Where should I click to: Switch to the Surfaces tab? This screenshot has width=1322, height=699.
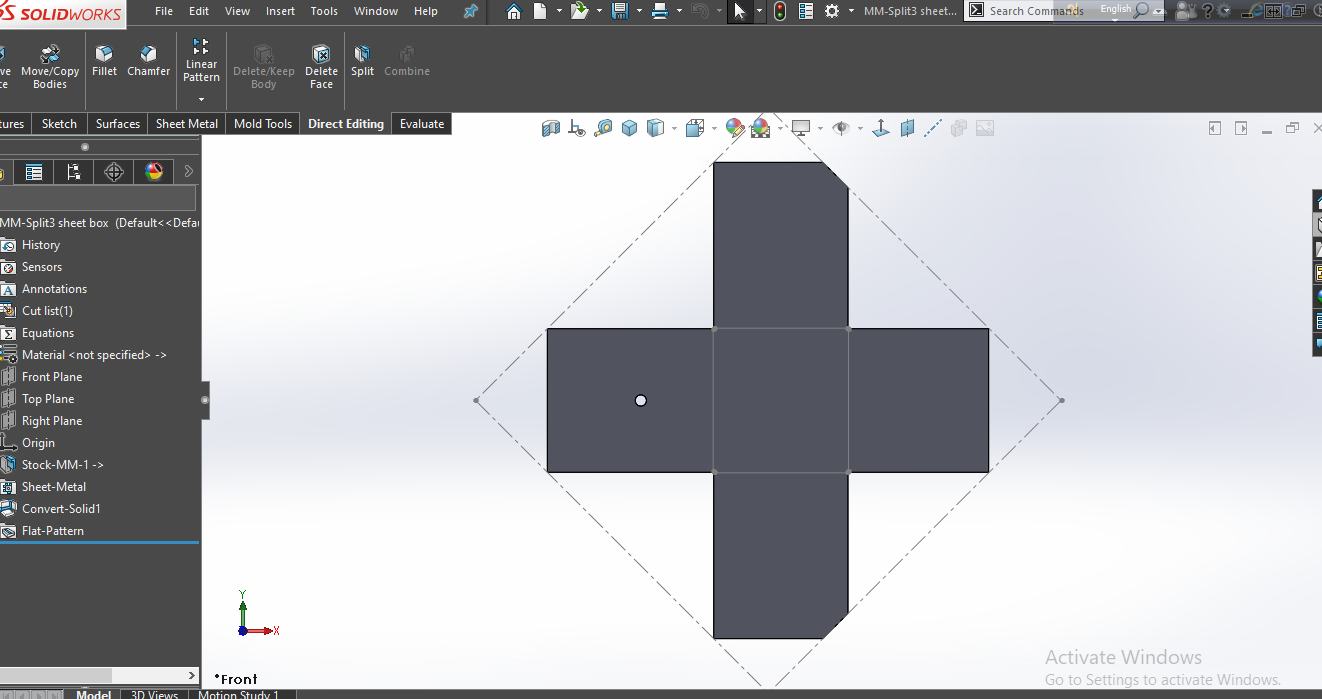[118, 124]
